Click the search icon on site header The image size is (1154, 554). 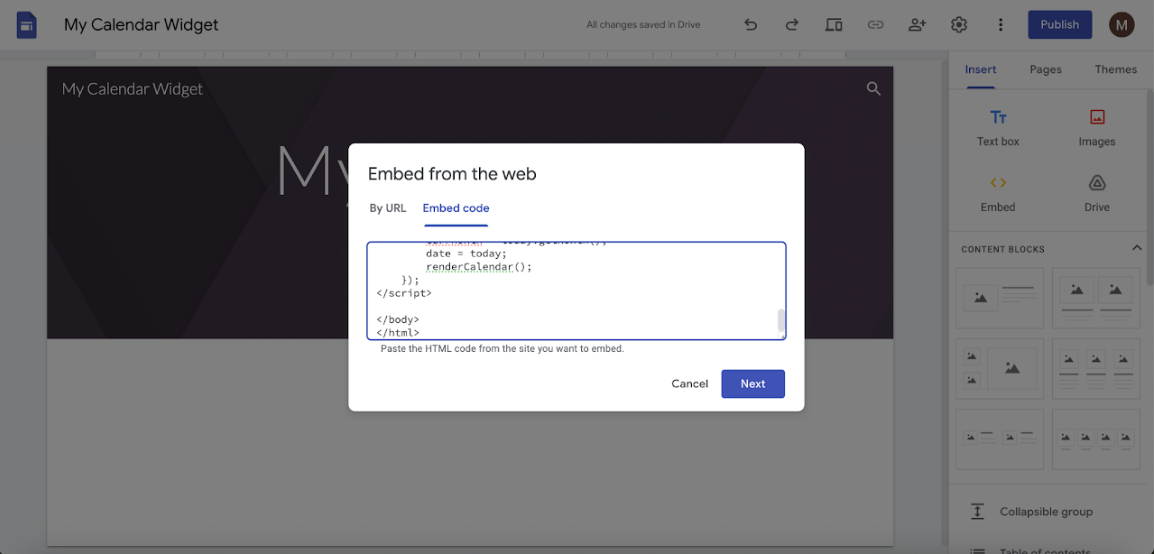pyautogui.click(x=874, y=89)
